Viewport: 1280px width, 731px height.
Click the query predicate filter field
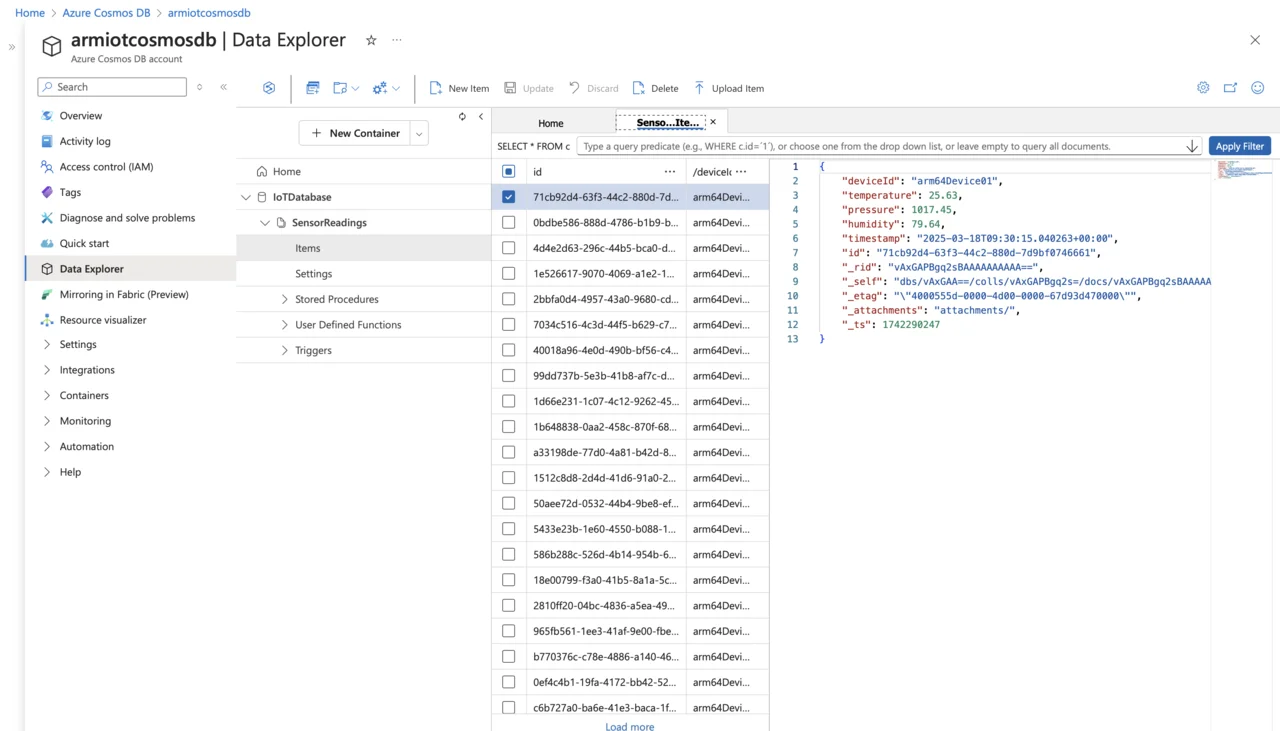tap(880, 146)
